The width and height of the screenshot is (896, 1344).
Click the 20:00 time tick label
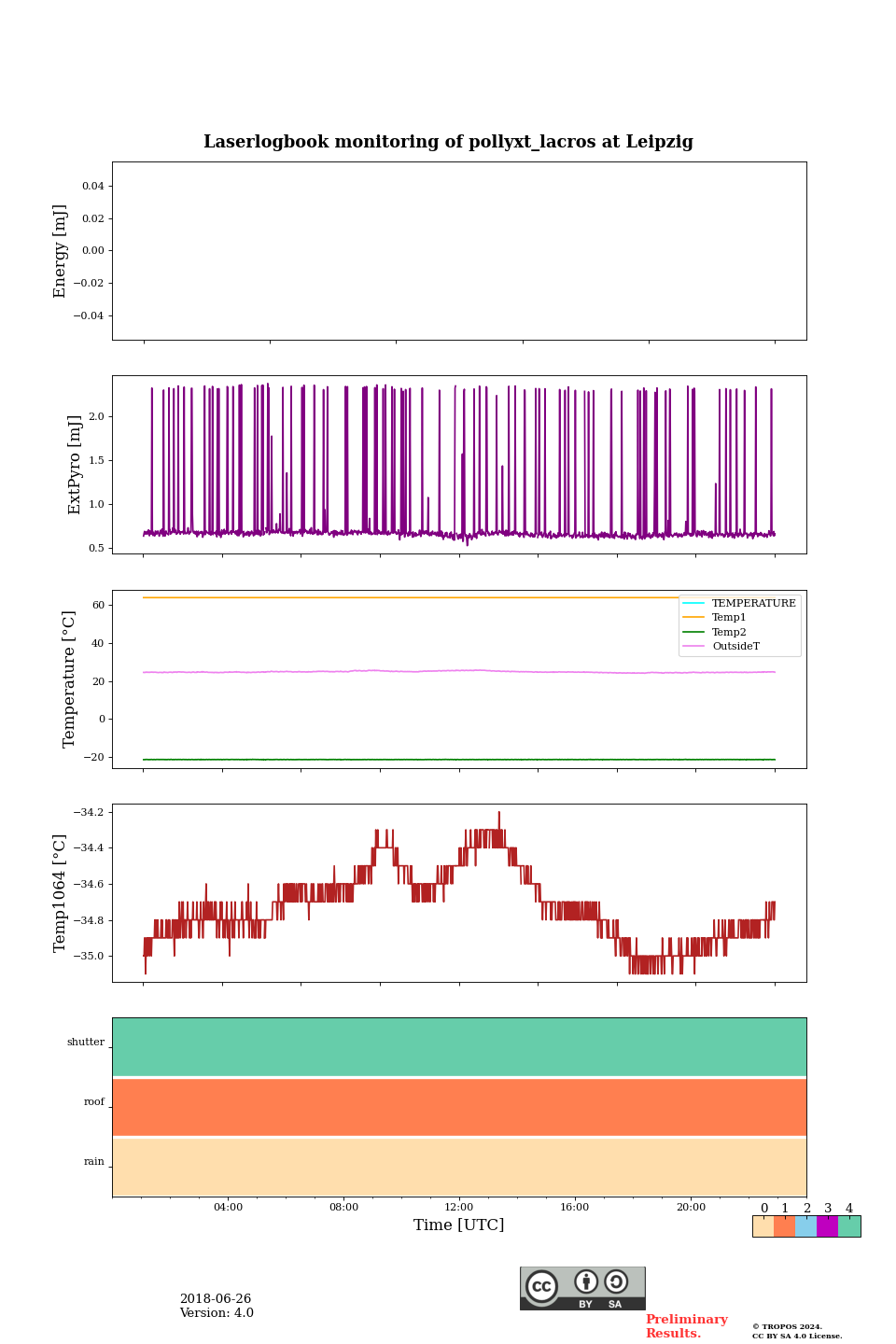691,1207
